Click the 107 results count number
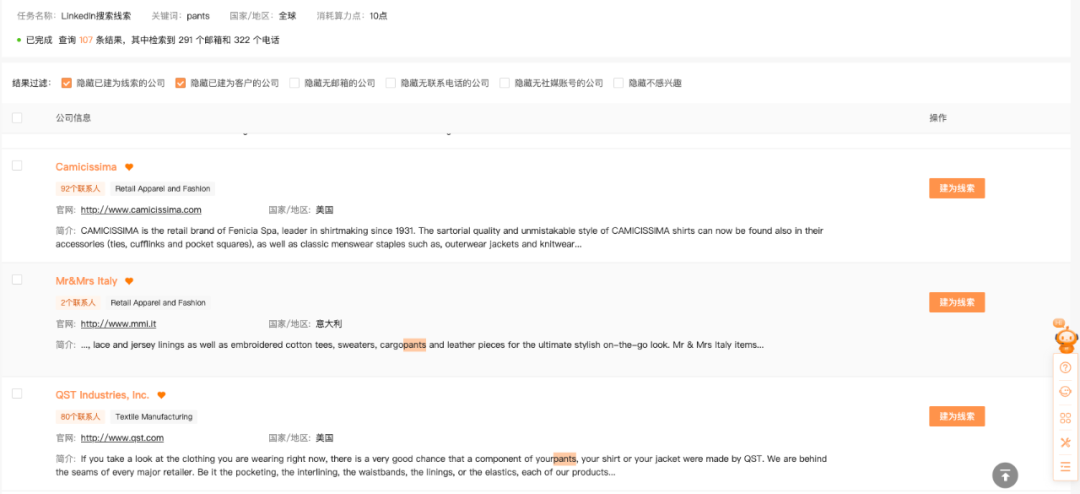 click(85, 40)
